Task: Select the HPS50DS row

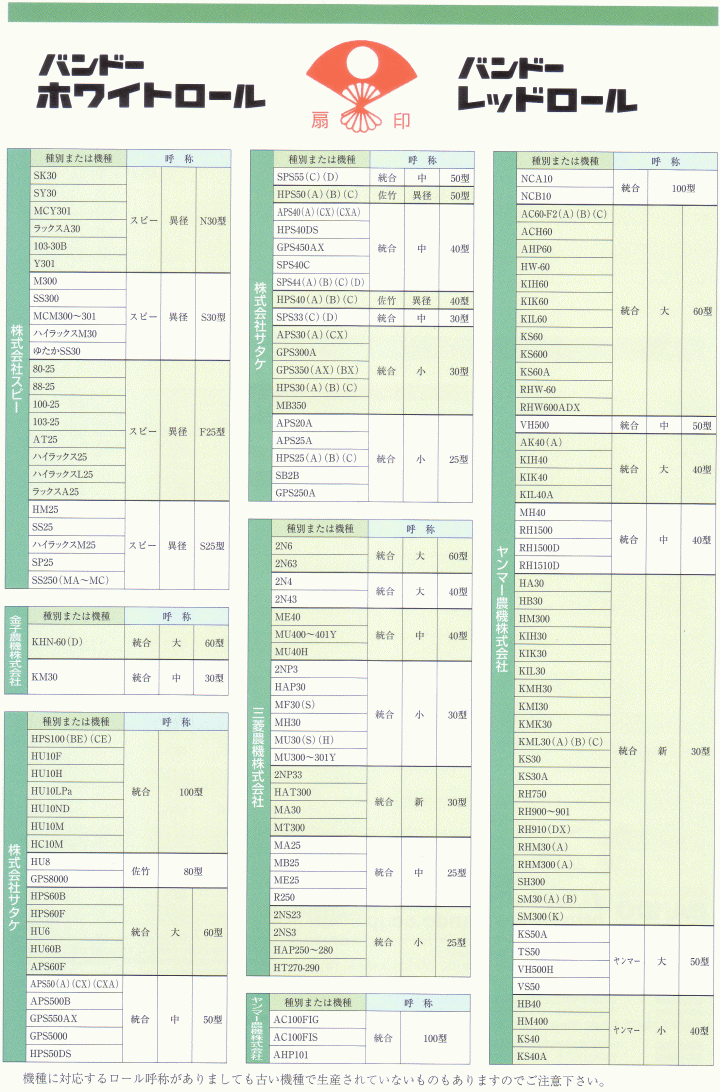Action: [75, 1054]
